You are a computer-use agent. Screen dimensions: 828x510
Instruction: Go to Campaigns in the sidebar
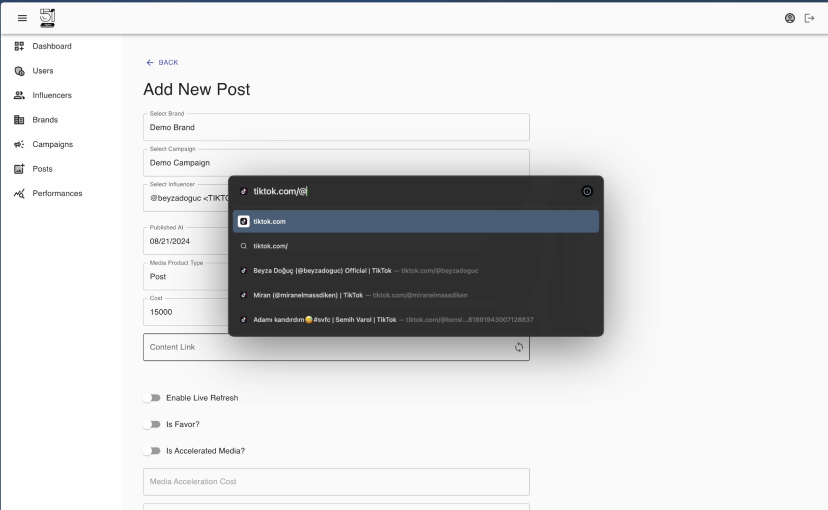pos(53,144)
